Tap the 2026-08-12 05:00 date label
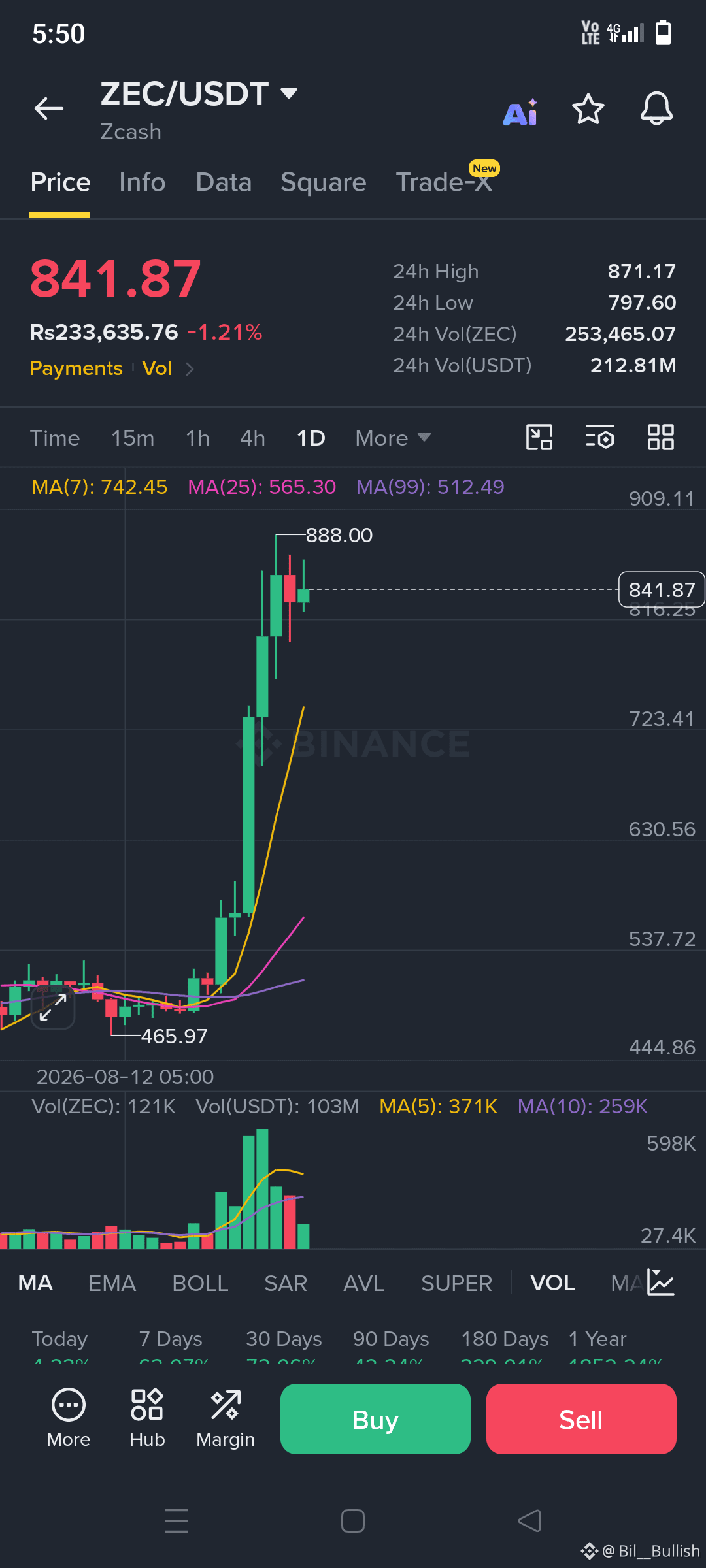This screenshot has height=1568, width=706. click(x=125, y=1077)
